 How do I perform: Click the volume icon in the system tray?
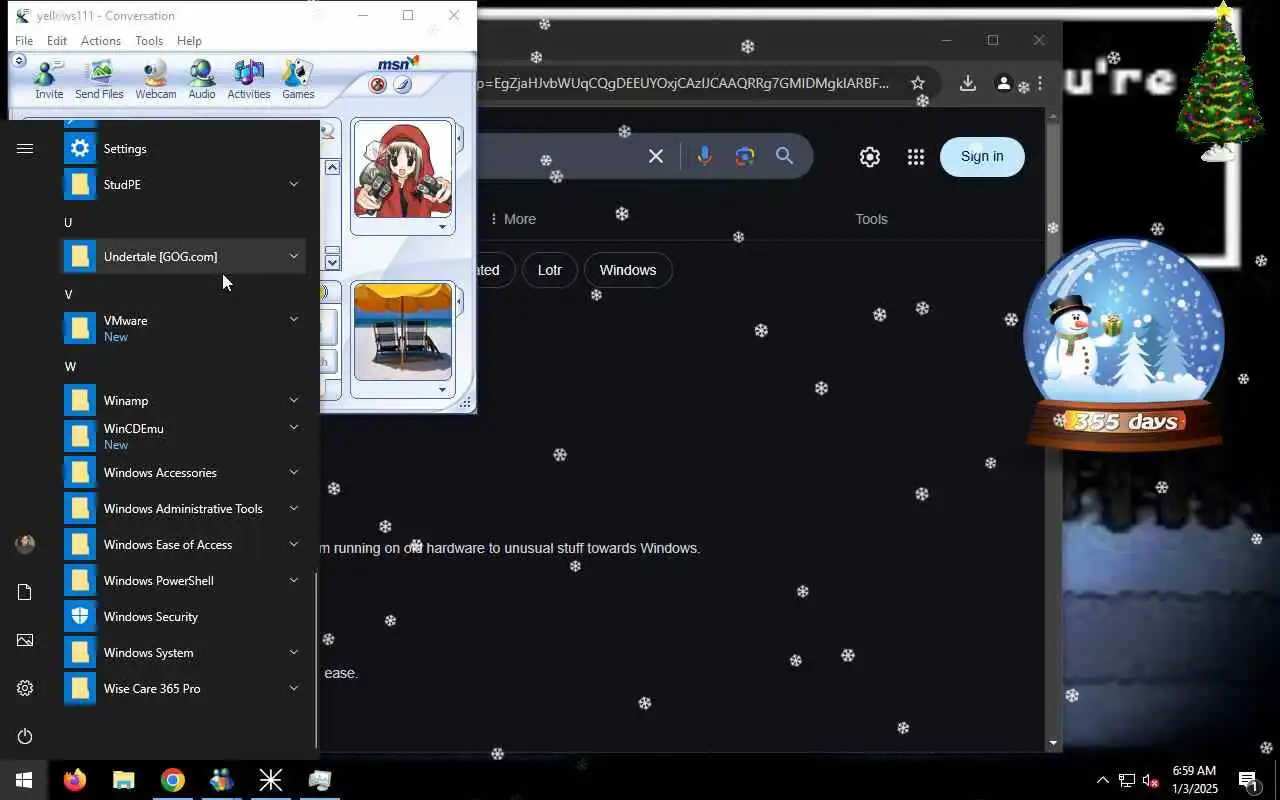[x=1150, y=780]
